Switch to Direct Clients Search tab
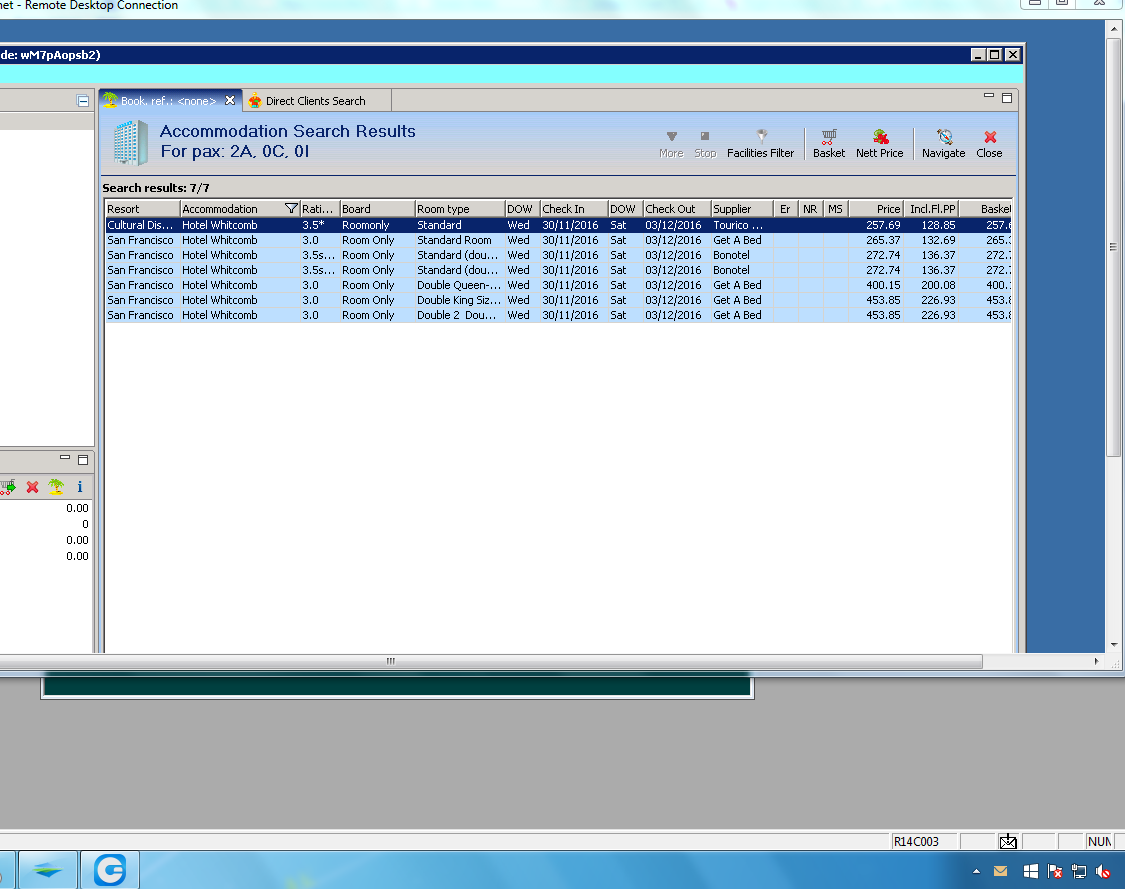Screen dimensions: 1125x889 316,100
